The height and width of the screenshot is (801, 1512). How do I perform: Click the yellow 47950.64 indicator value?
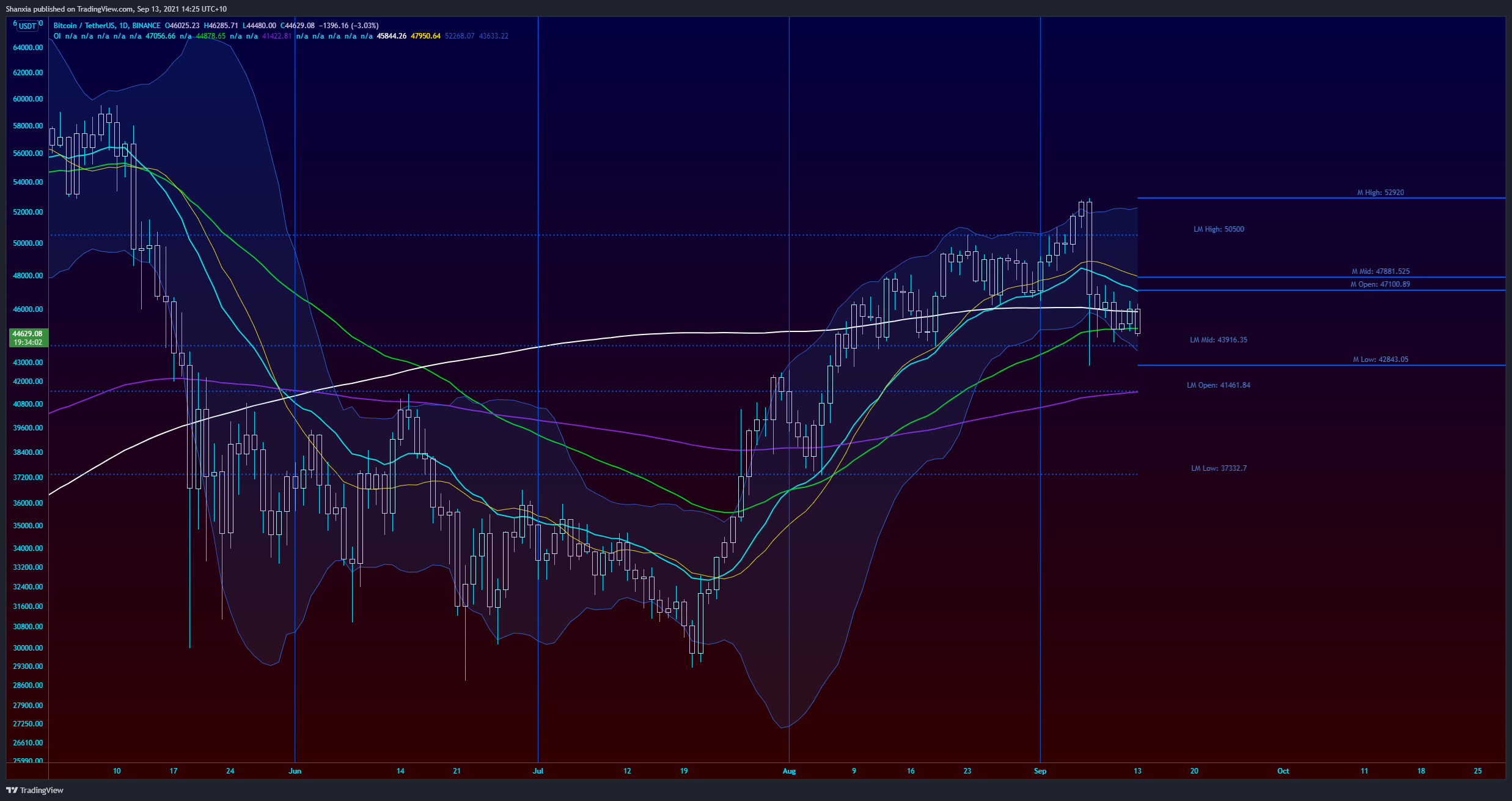pyautogui.click(x=425, y=36)
